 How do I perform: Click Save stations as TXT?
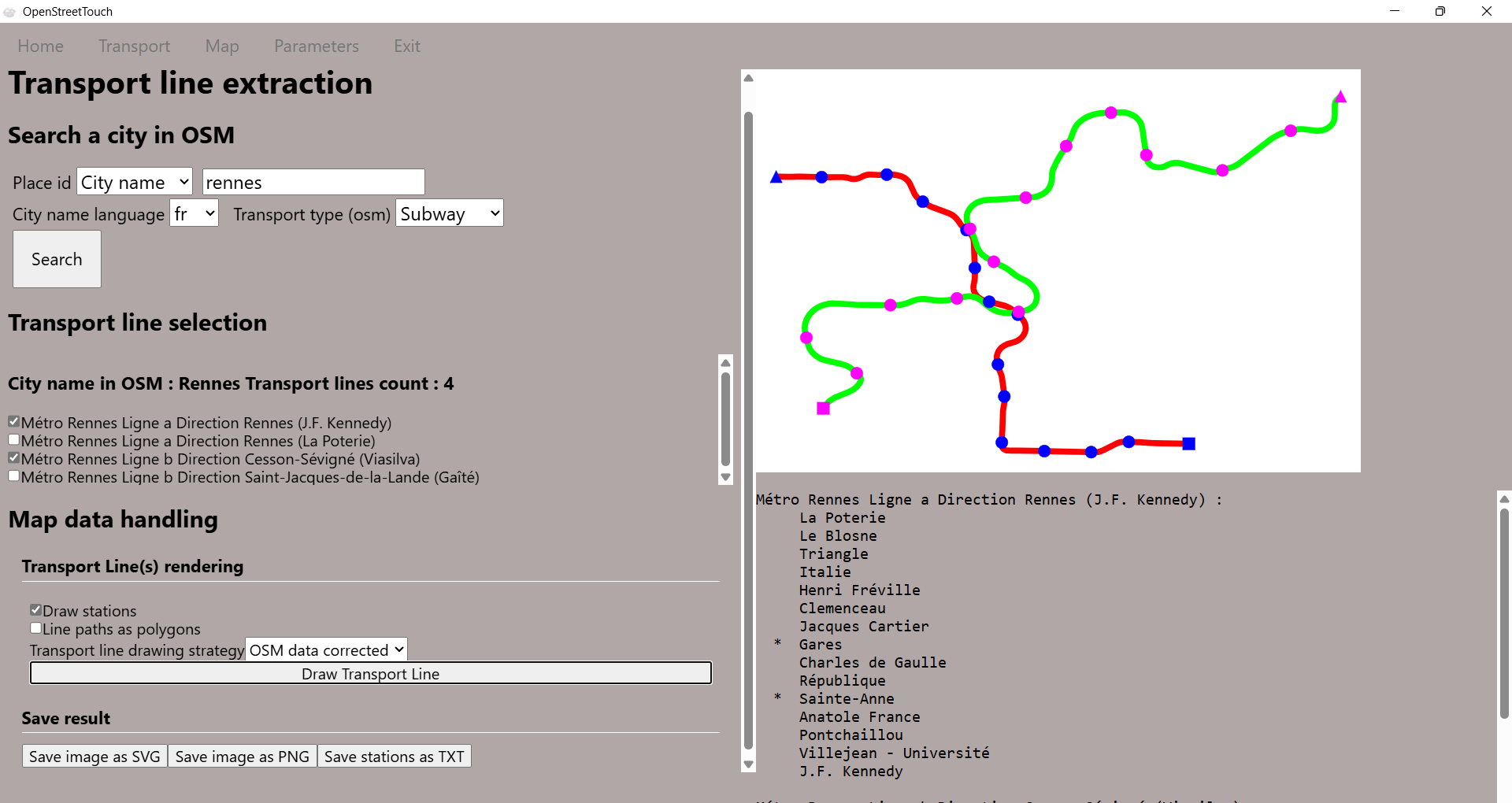pos(395,757)
